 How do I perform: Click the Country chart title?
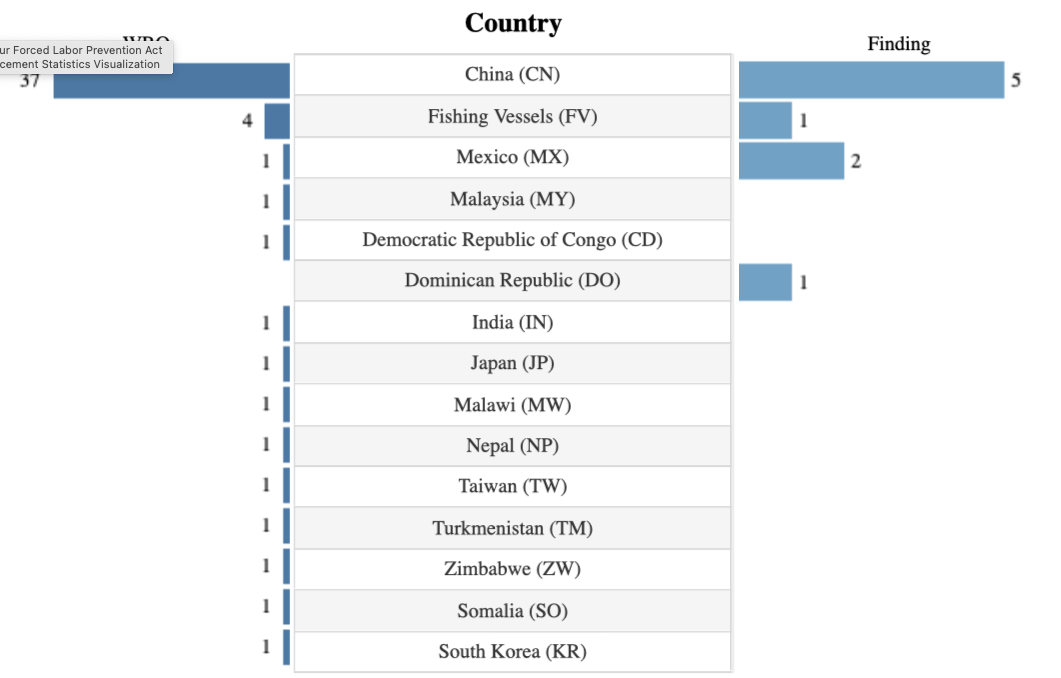tap(513, 23)
